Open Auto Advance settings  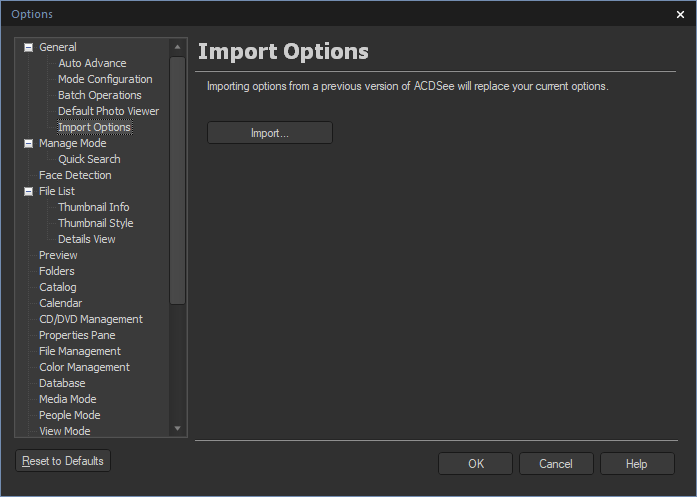pos(92,63)
